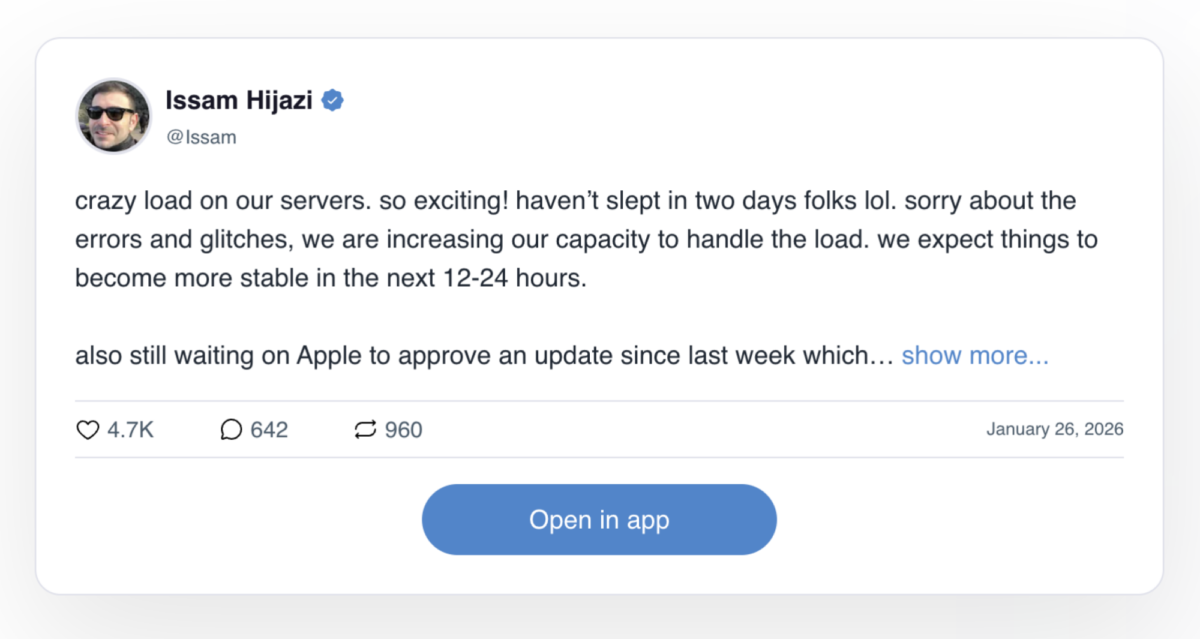The height and width of the screenshot is (639, 1200).
Task: Click the 960 reposts count
Action: pyautogui.click(x=404, y=430)
